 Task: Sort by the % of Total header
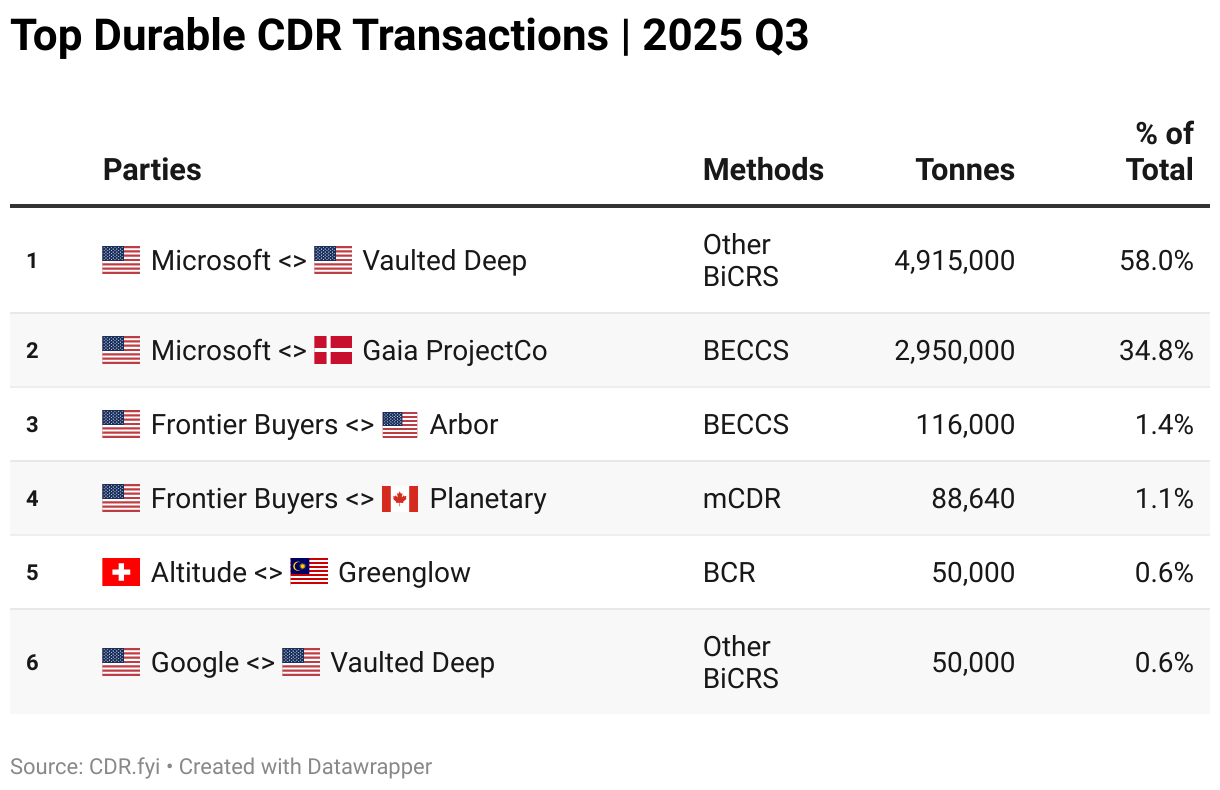pyautogui.click(x=1162, y=152)
